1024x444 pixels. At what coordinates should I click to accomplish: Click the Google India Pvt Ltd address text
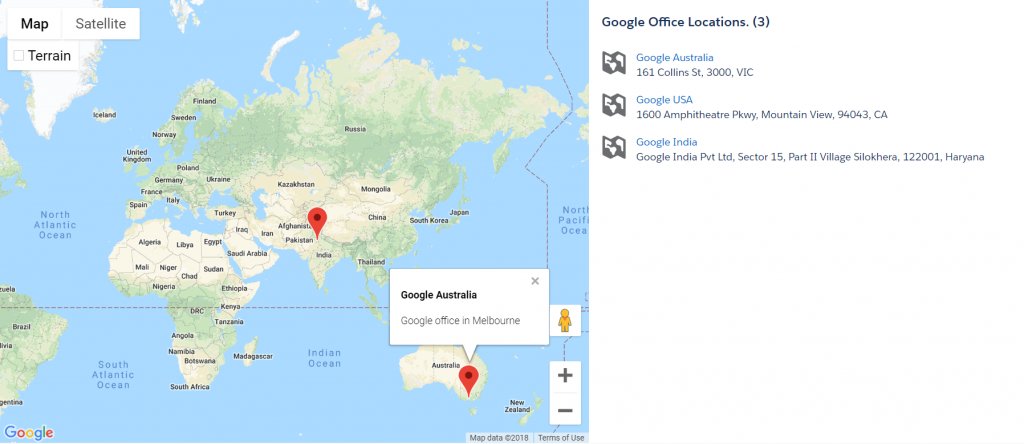pos(810,157)
